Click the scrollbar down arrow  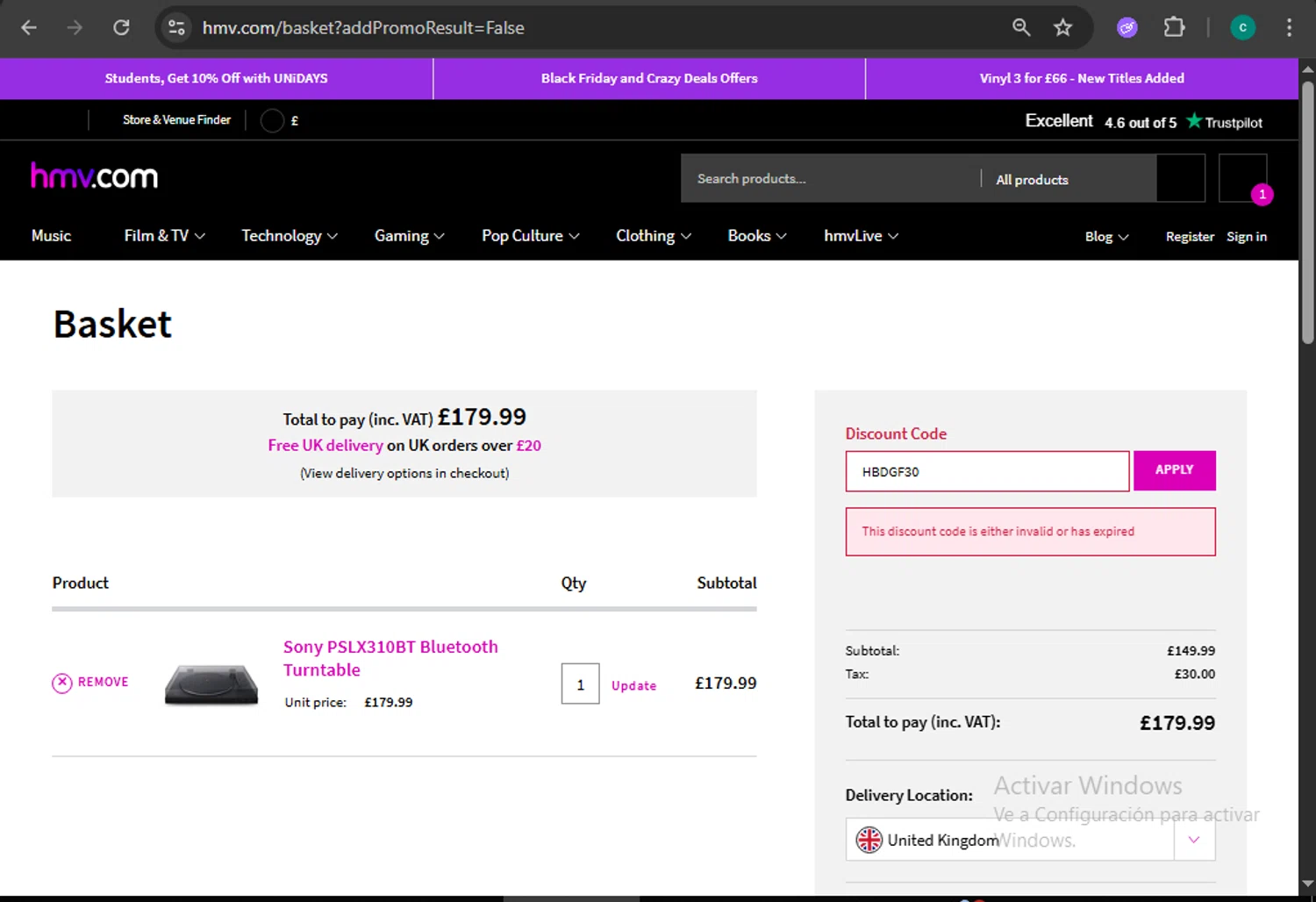click(1307, 884)
